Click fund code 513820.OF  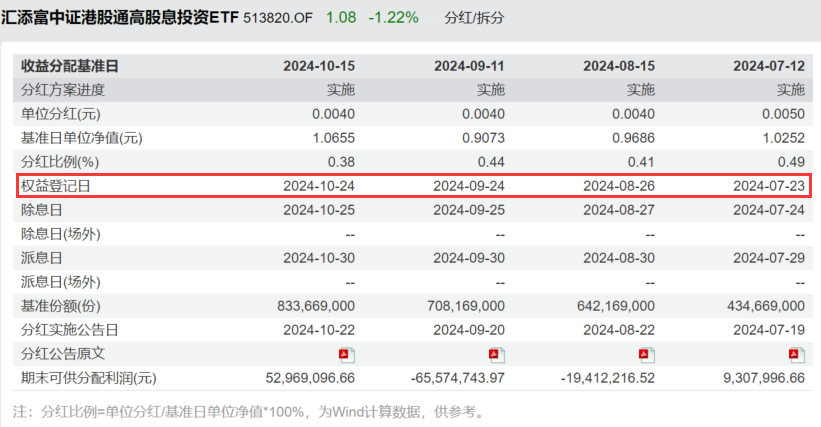[278, 18]
